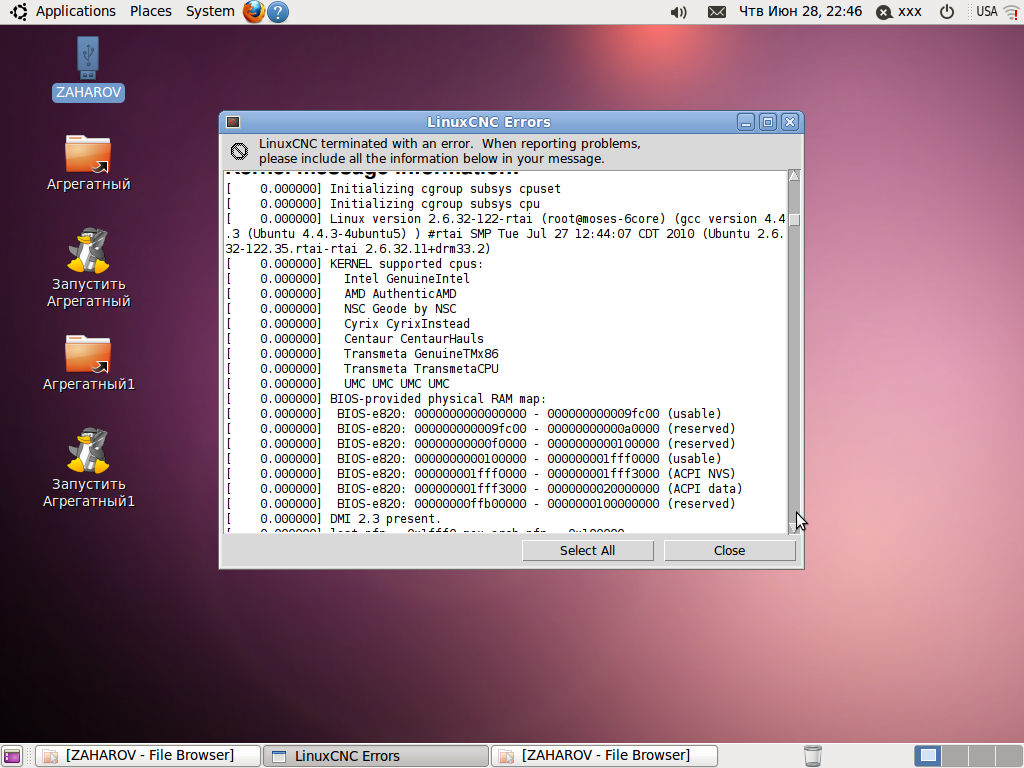This screenshot has height=768, width=1024.
Task: Click the 'Transmeta GenuineTMx86' log line
Action: (x=362, y=354)
